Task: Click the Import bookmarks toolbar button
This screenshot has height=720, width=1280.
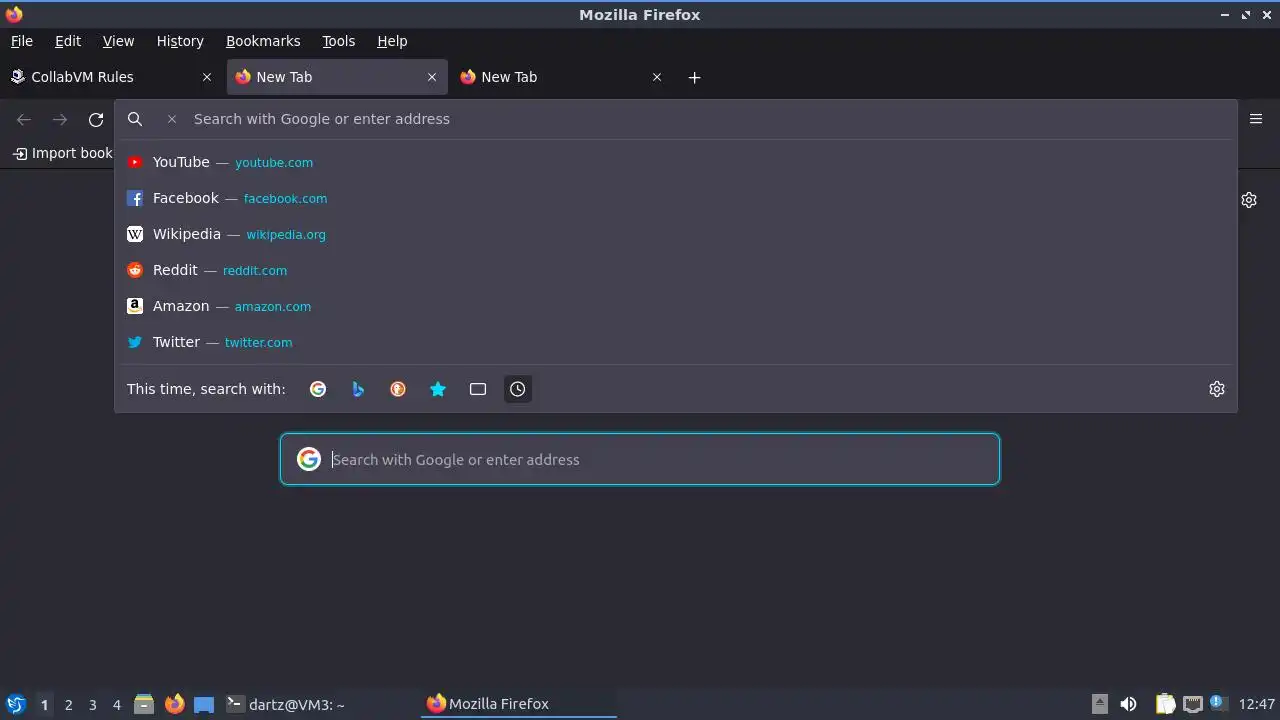Action: (62, 153)
